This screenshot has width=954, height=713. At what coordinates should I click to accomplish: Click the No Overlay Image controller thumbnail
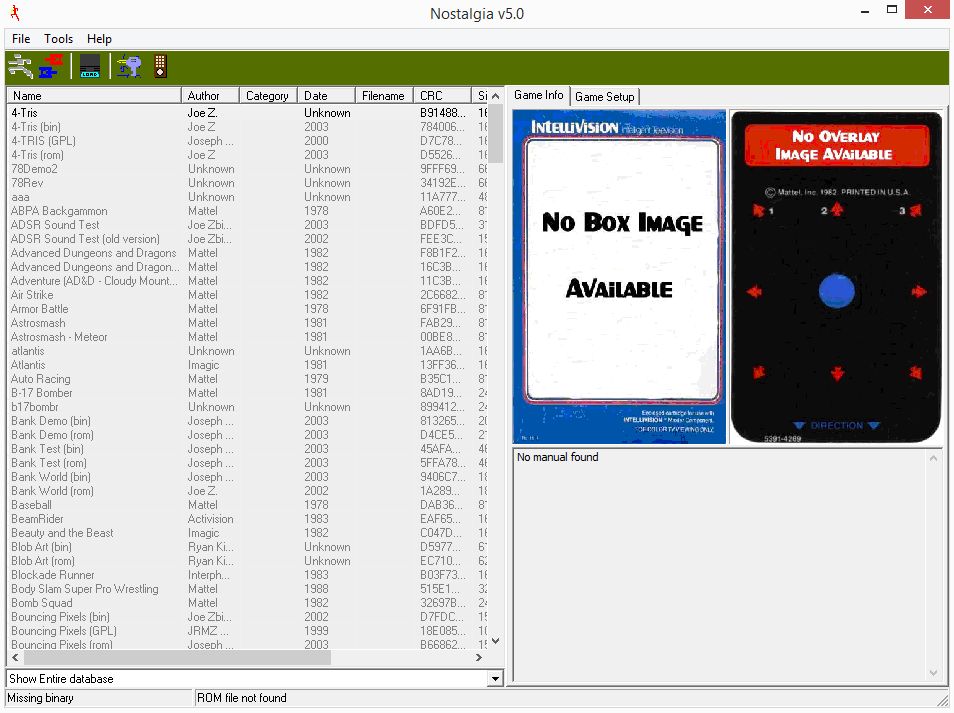836,277
